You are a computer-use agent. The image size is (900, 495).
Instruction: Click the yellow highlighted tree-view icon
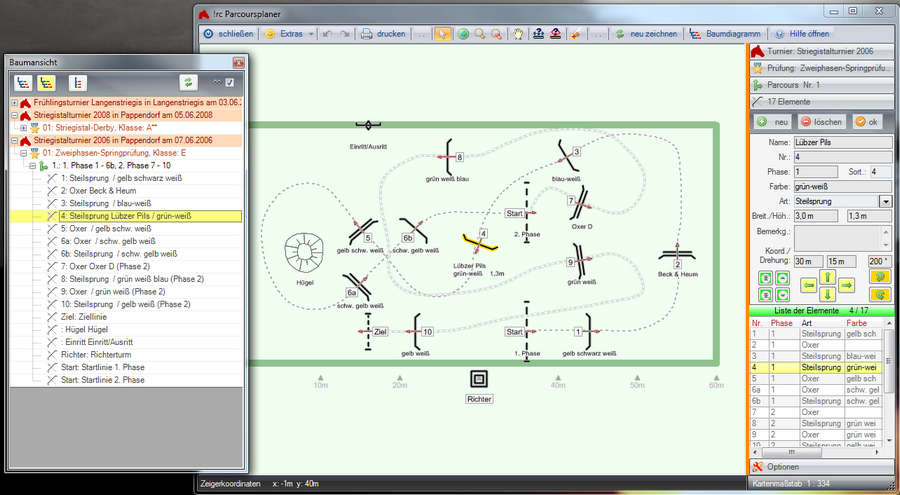[x=47, y=83]
